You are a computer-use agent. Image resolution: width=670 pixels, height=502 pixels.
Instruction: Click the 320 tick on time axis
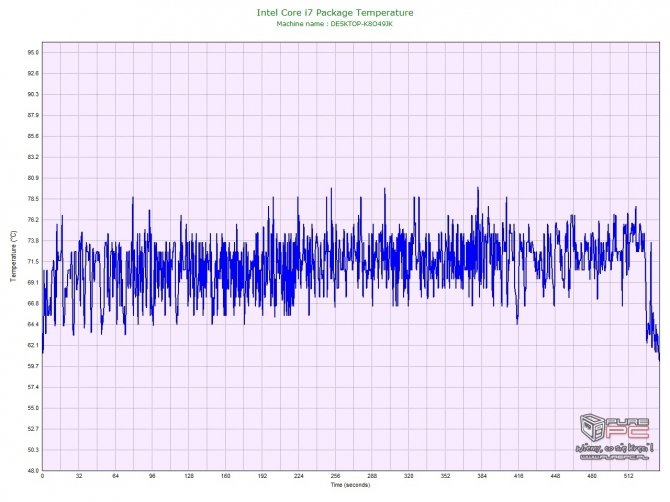[x=409, y=476]
